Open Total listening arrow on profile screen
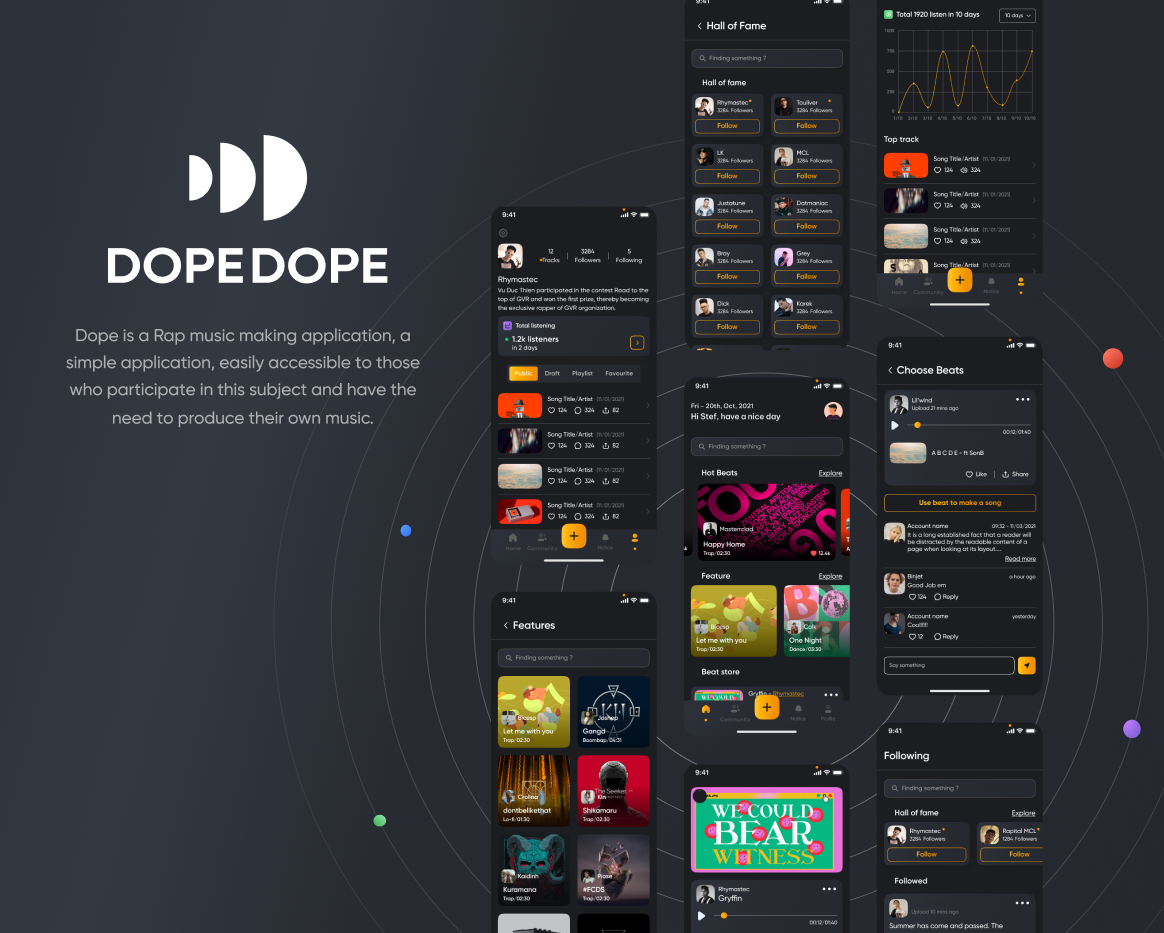This screenshot has height=933, width=1164. click(637, 342)
